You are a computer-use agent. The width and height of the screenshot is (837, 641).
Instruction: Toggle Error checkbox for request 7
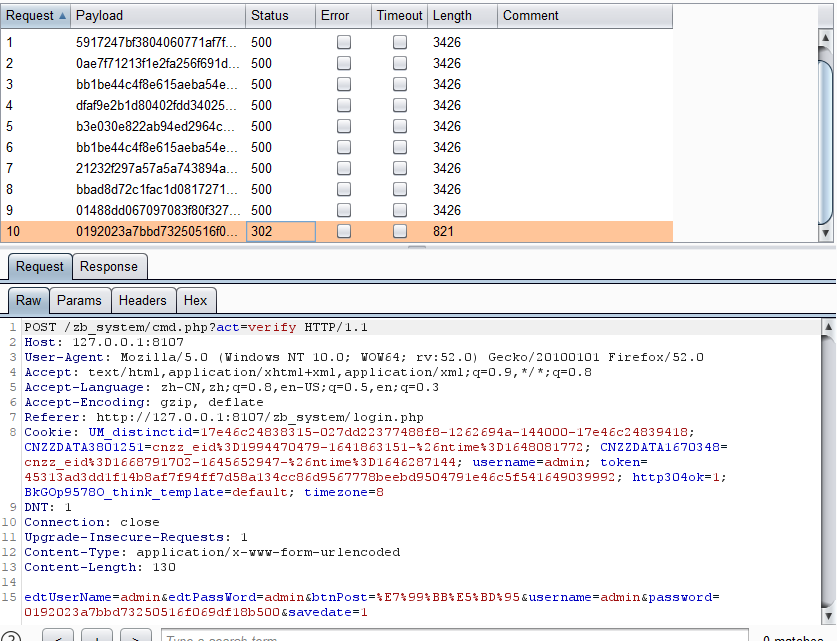click(344, 168)
